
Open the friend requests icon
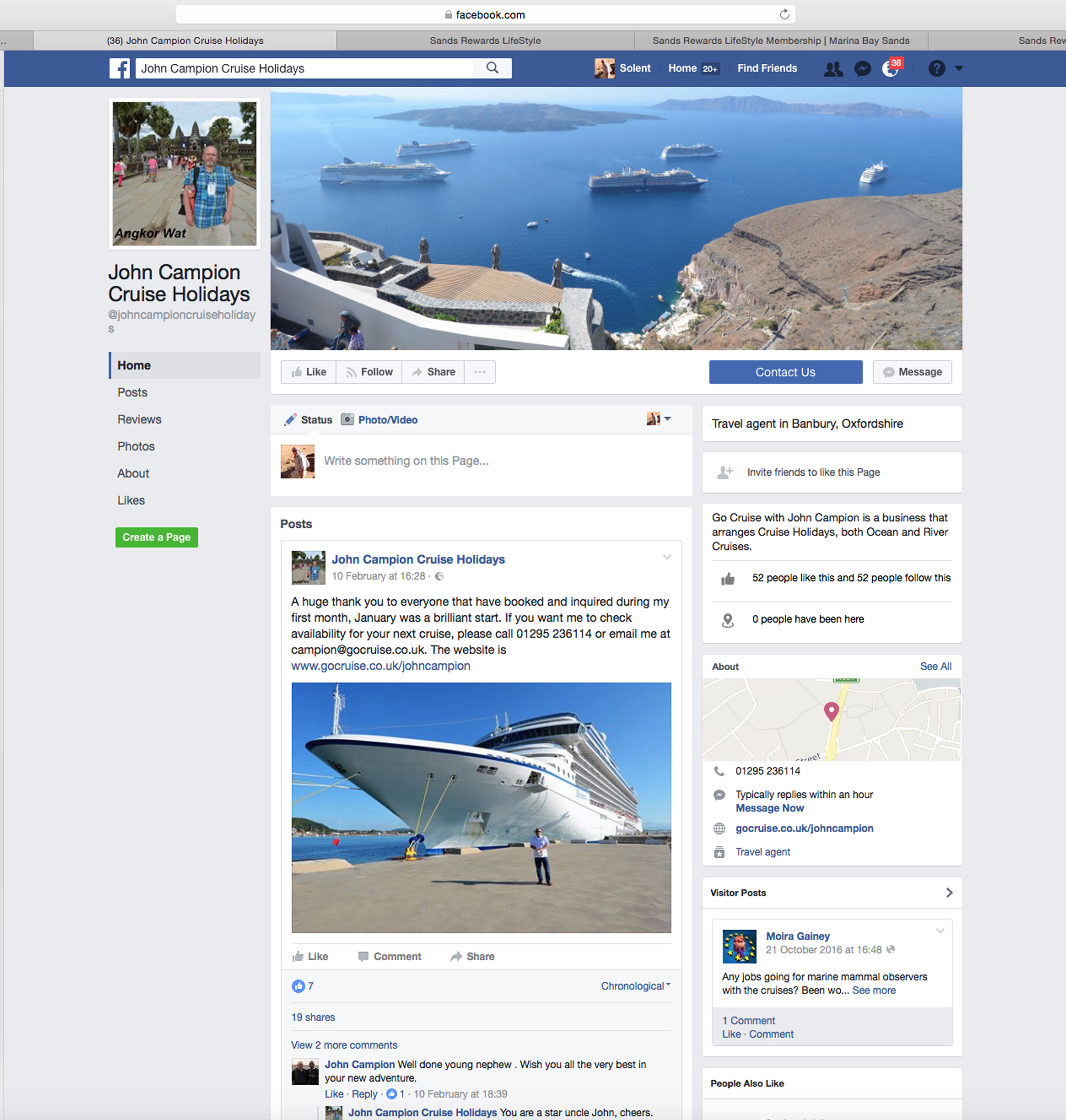[833, 69]
